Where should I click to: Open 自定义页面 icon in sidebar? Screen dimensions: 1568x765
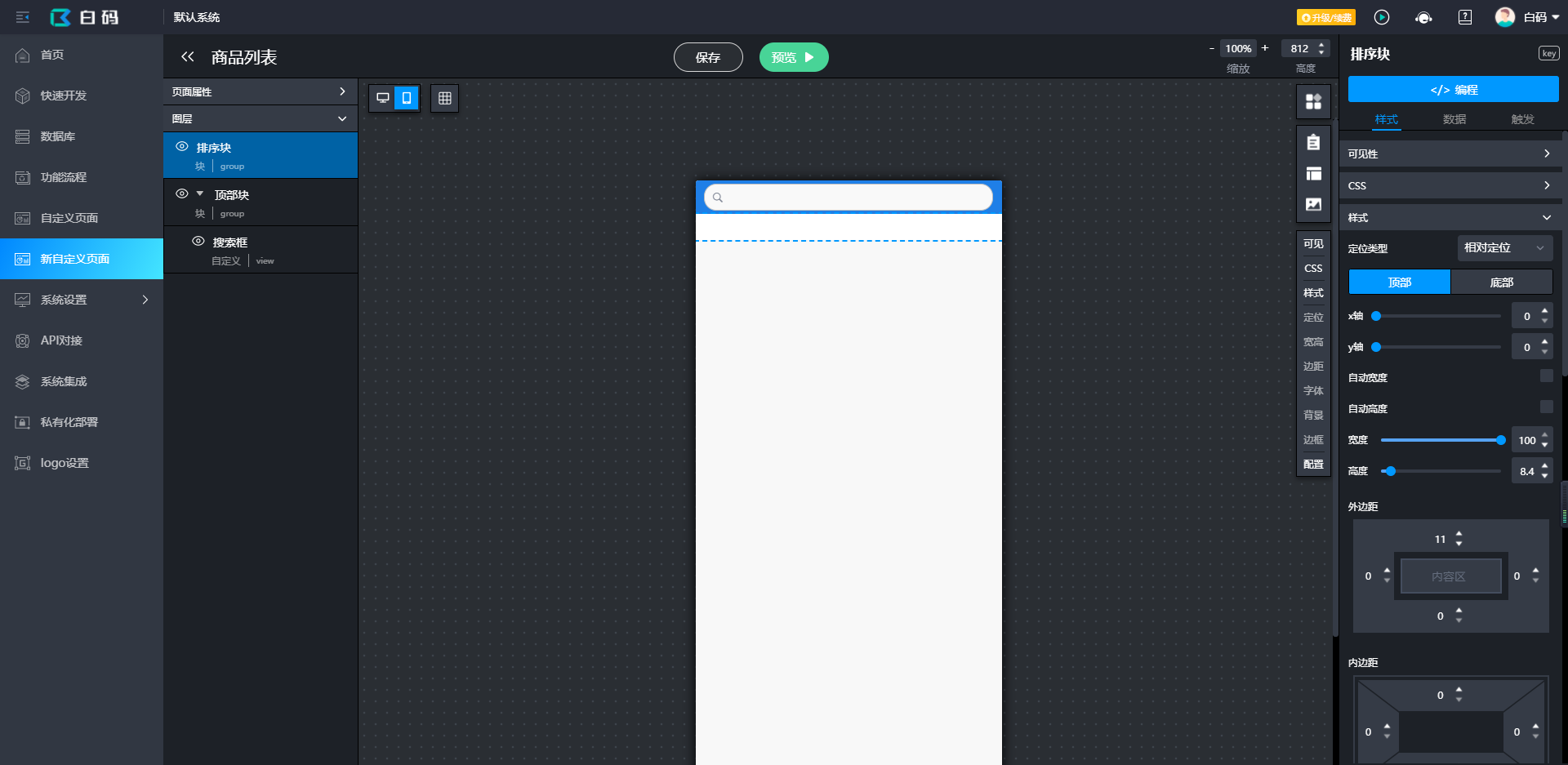23,218
